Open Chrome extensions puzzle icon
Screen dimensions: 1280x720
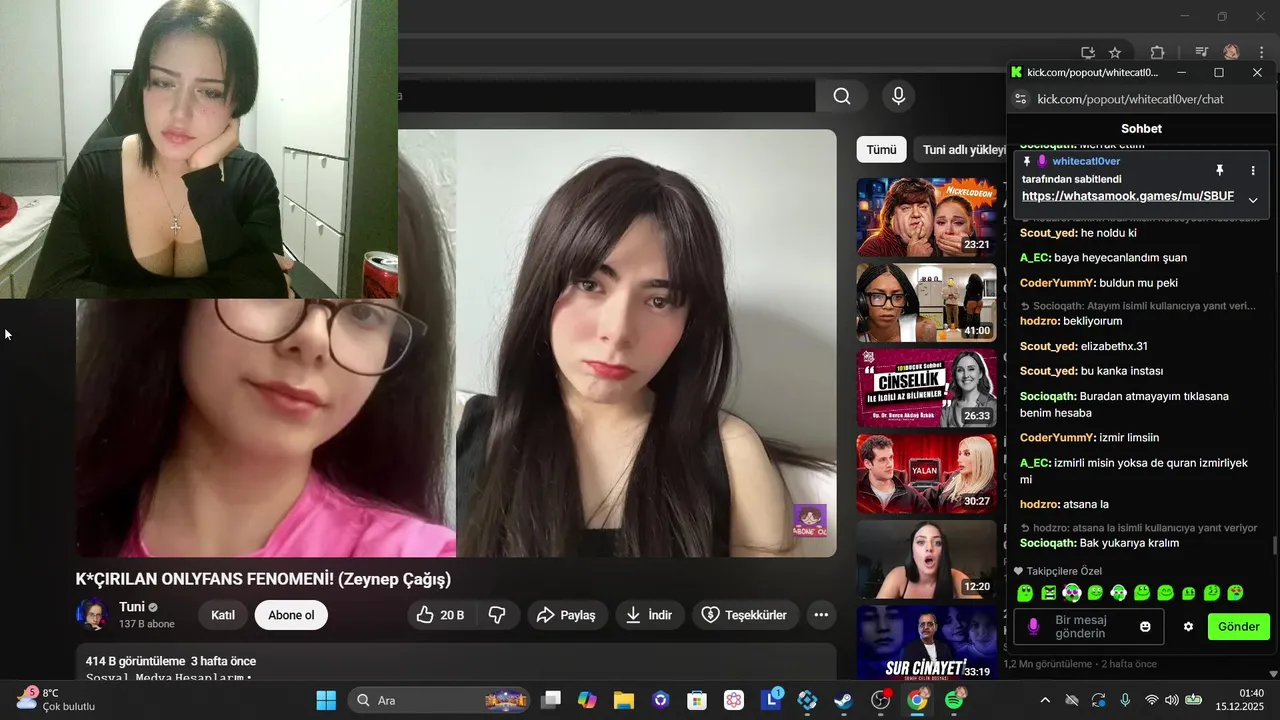click(1157, 53)
